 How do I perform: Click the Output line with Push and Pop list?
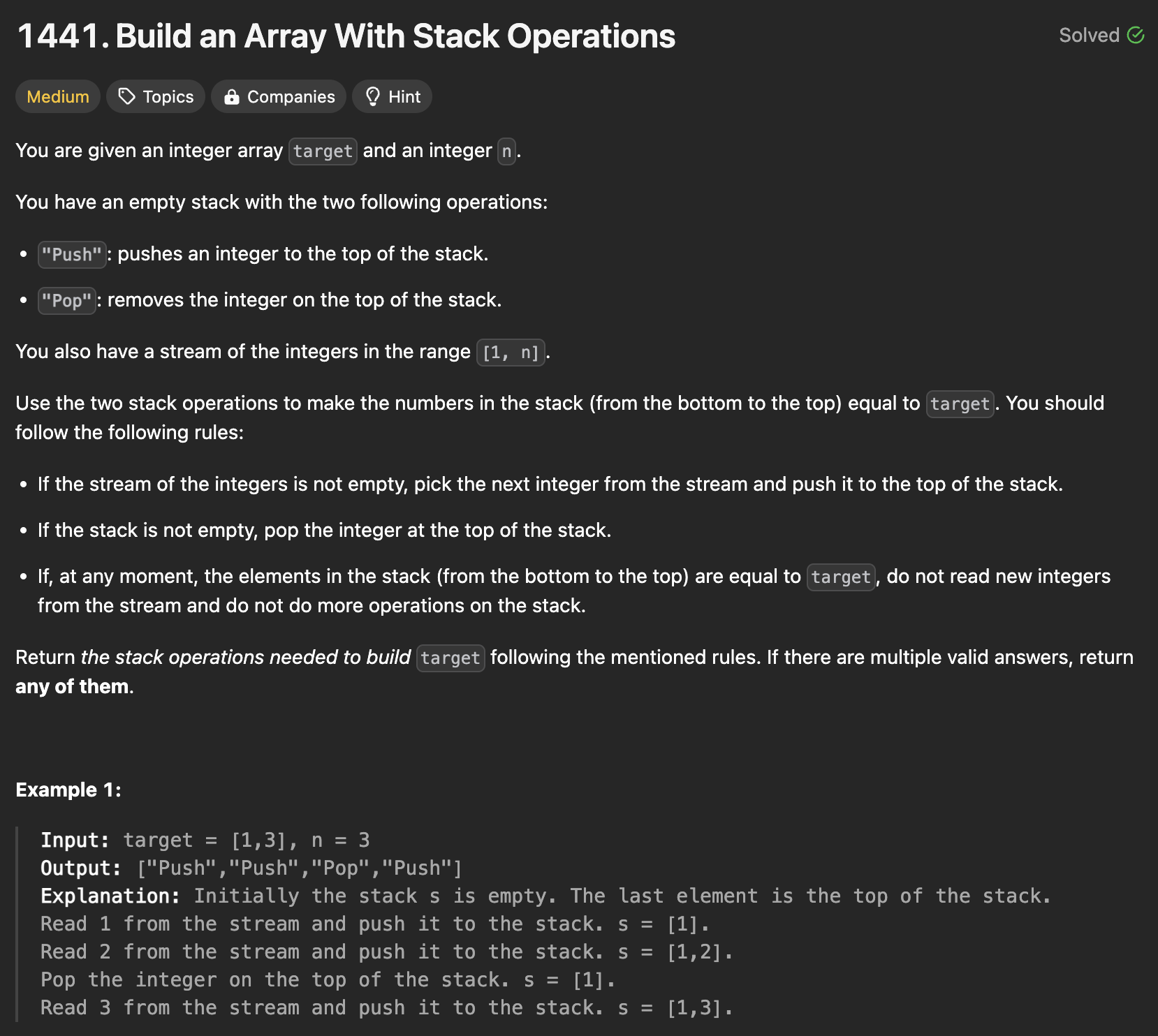[x=251, y=868]
